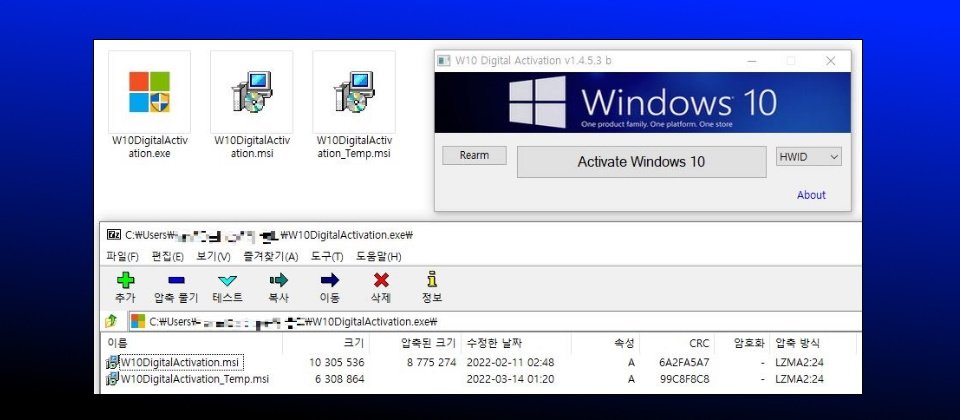Open the About link
Viewport: 960px width, 420px height.
(811, 195)
